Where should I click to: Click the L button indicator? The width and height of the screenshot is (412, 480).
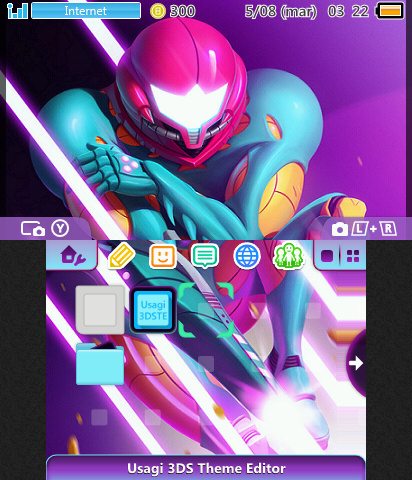[x=360, y=229]
